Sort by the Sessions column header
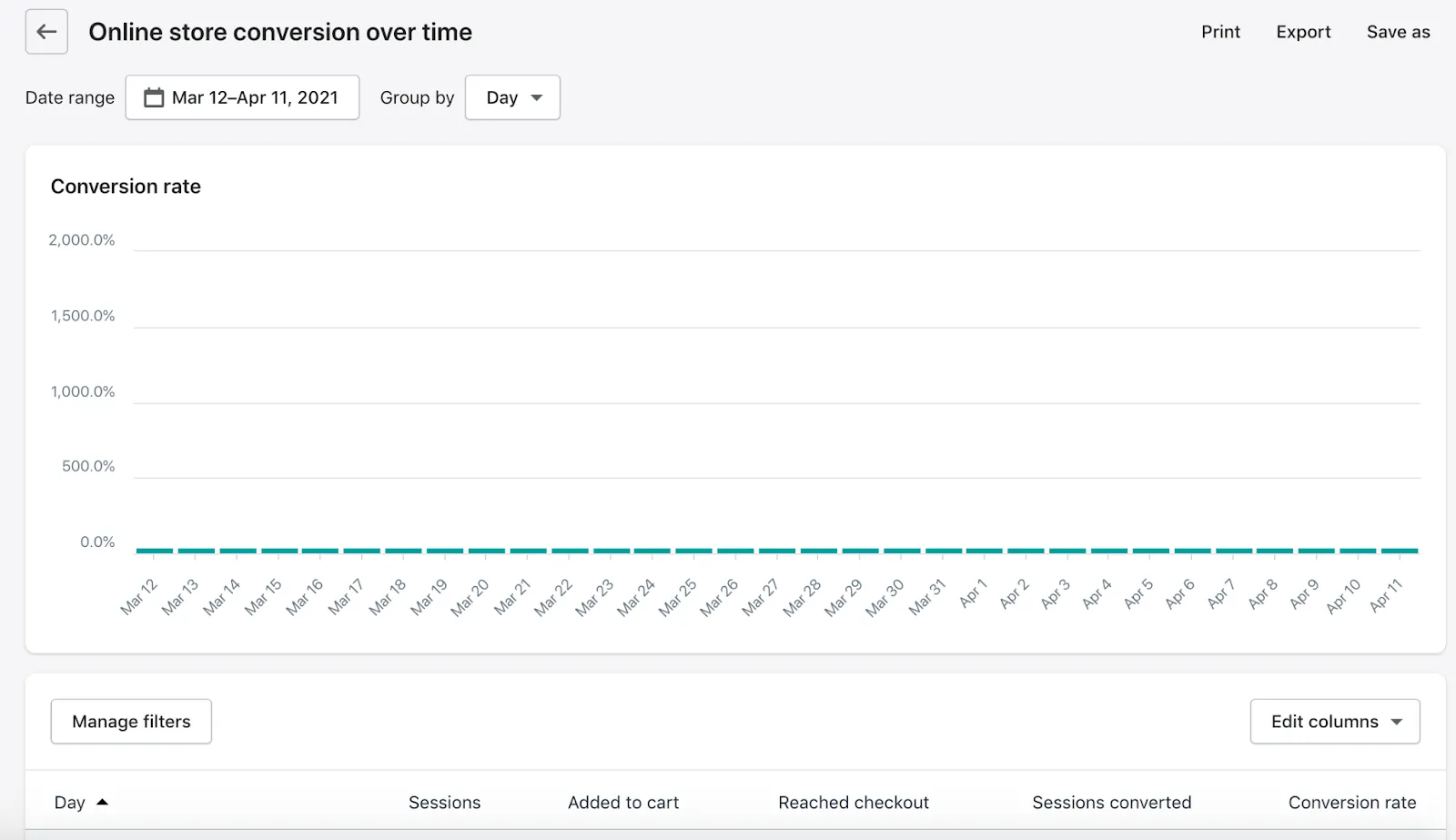Image resolution: width=1456 pixels, height=840 pixels. click(x=444, y=803)
